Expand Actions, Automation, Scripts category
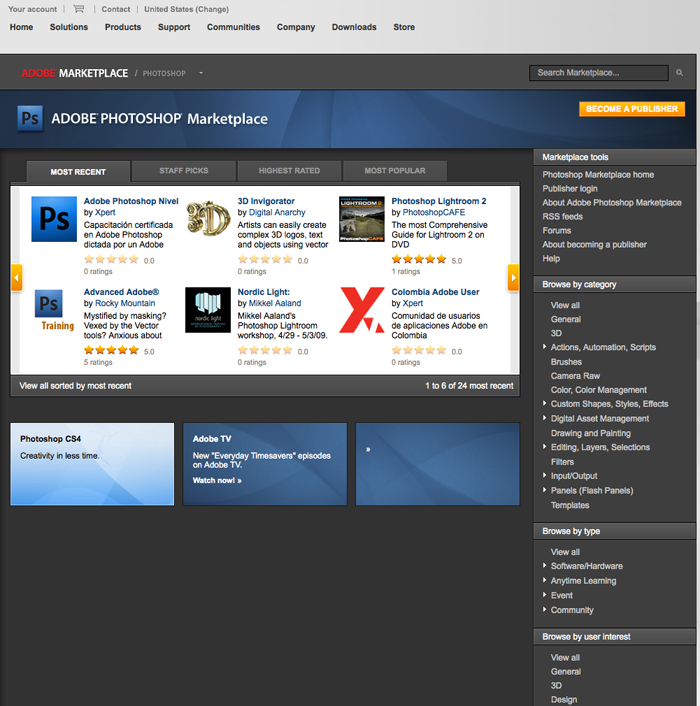This screenshot has height=706, width=700. pos(544,347)
